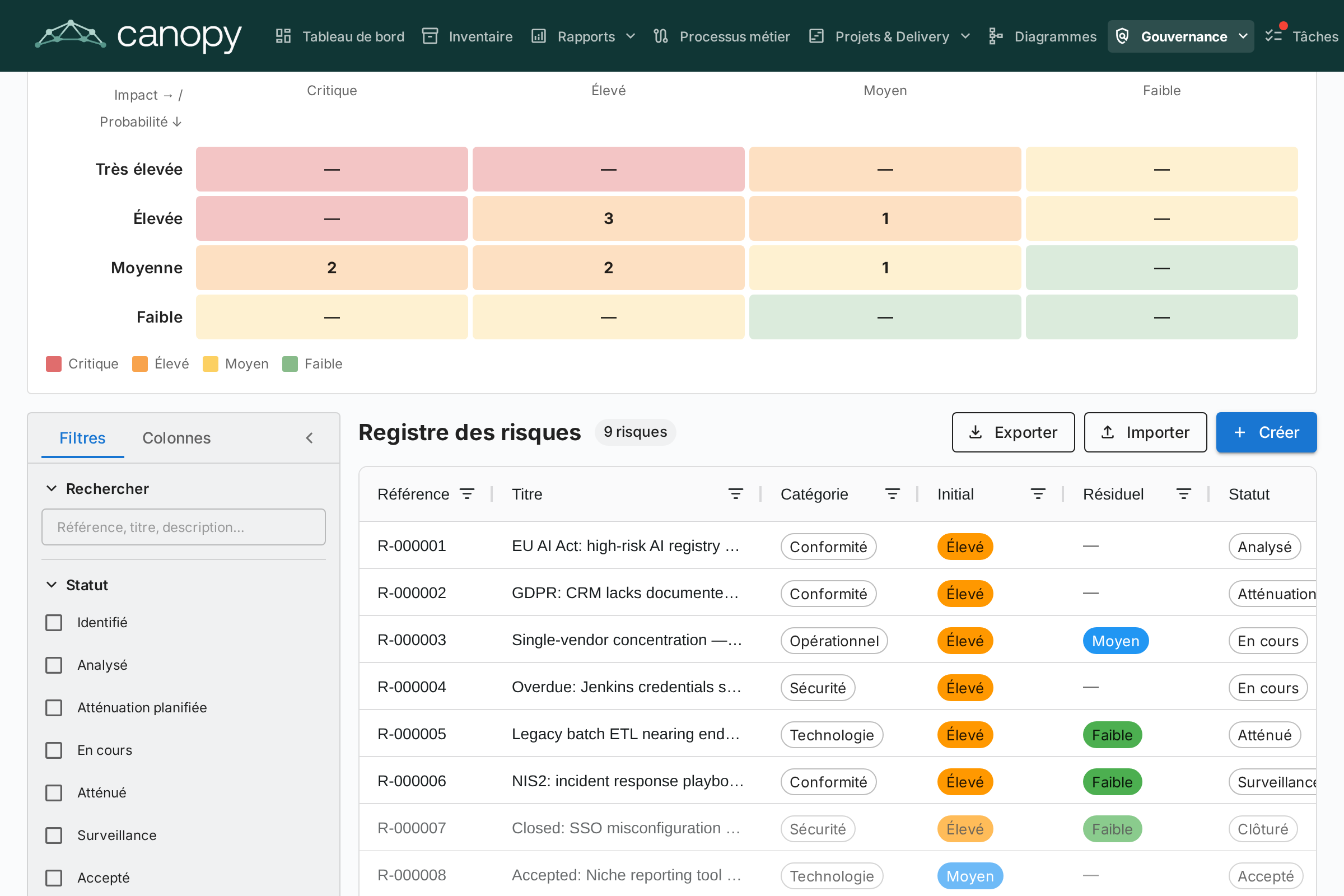The width and height of the screenshot is (1344, 896).
Task: Click the Canopy logo icon
Action: (x=71, y=35)
